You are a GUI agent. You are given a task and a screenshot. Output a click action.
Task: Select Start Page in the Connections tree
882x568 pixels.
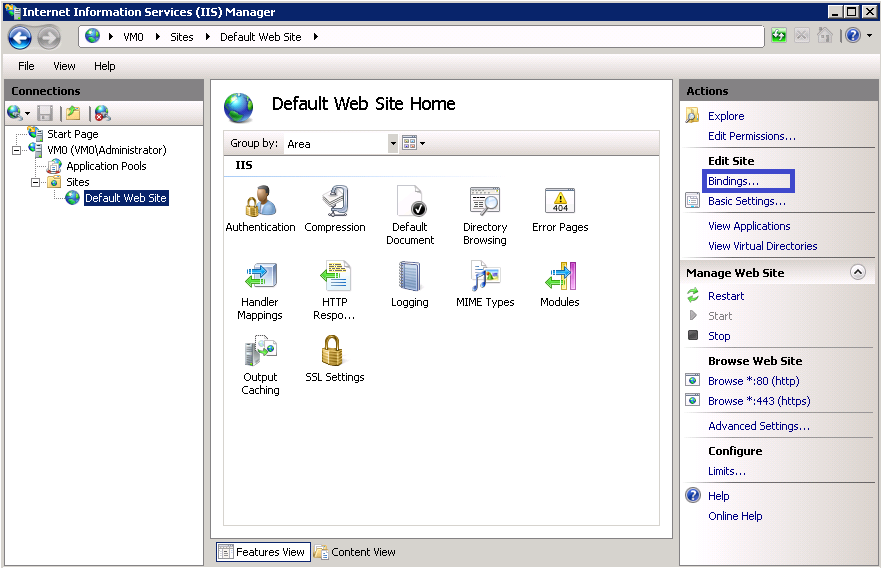[x=73, y=134]
